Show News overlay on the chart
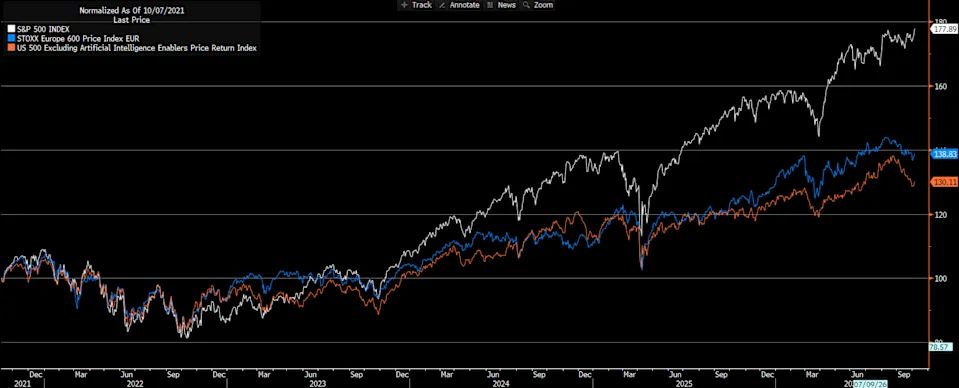 (x=502, y=5)
